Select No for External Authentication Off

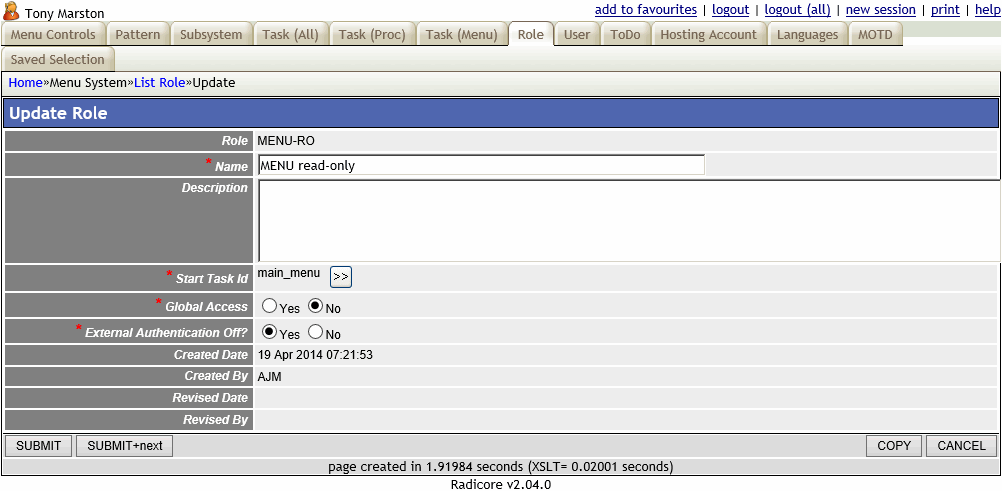(x=315, y=332)
